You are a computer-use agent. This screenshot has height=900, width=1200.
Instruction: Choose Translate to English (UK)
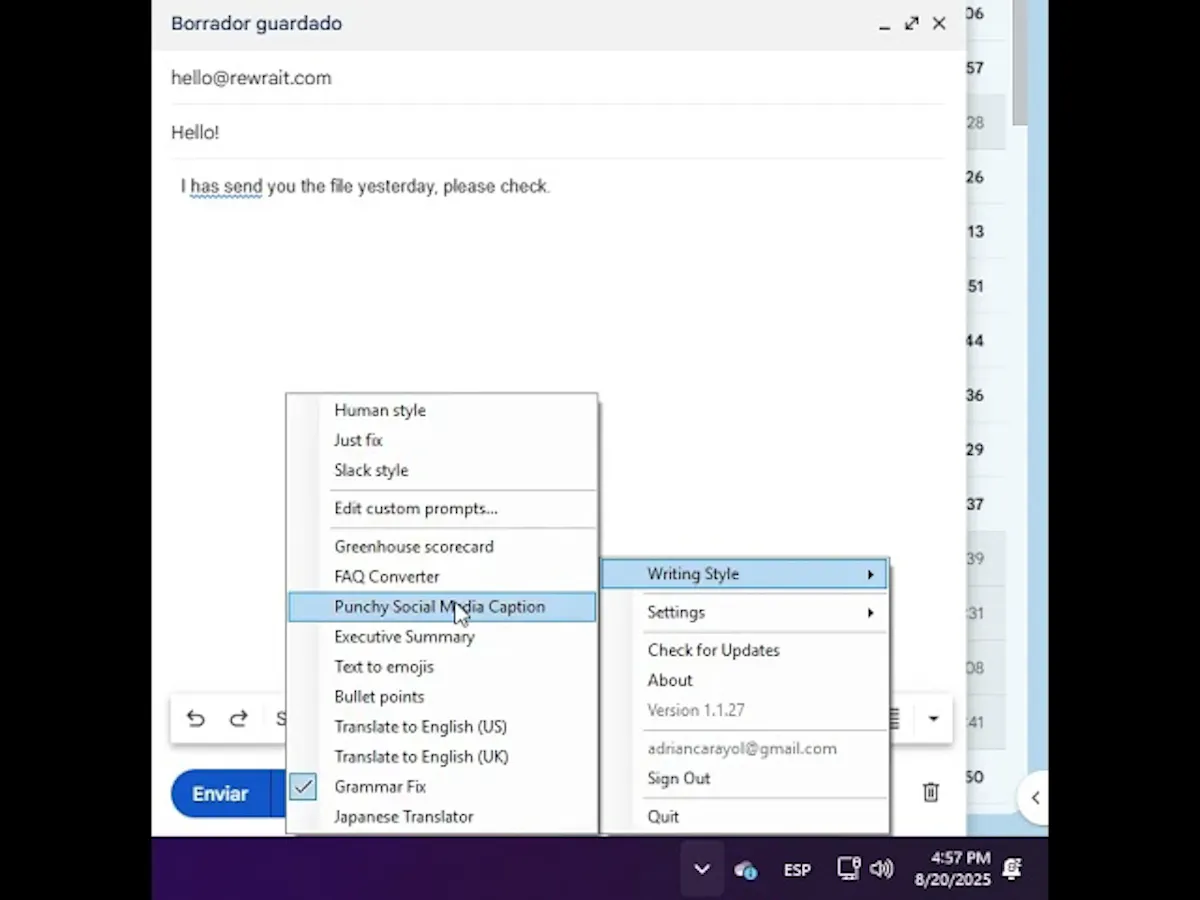point(441,756)
